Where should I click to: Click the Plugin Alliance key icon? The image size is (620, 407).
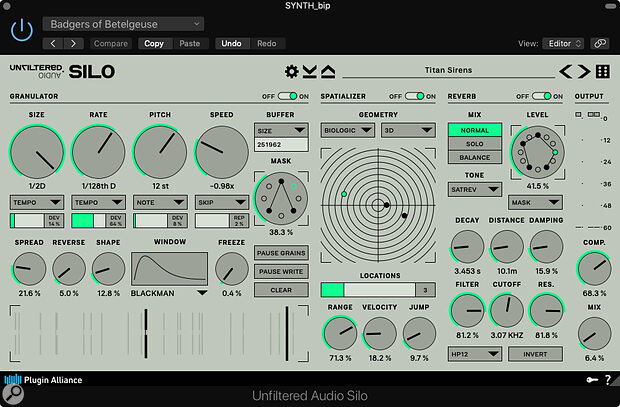pyautogui.click(x=592, y=380)
